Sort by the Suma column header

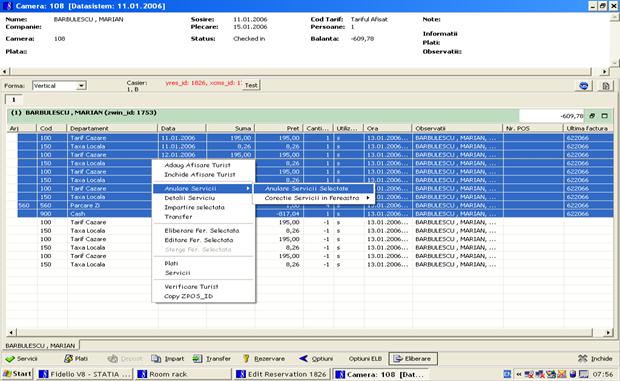point(231,128)
